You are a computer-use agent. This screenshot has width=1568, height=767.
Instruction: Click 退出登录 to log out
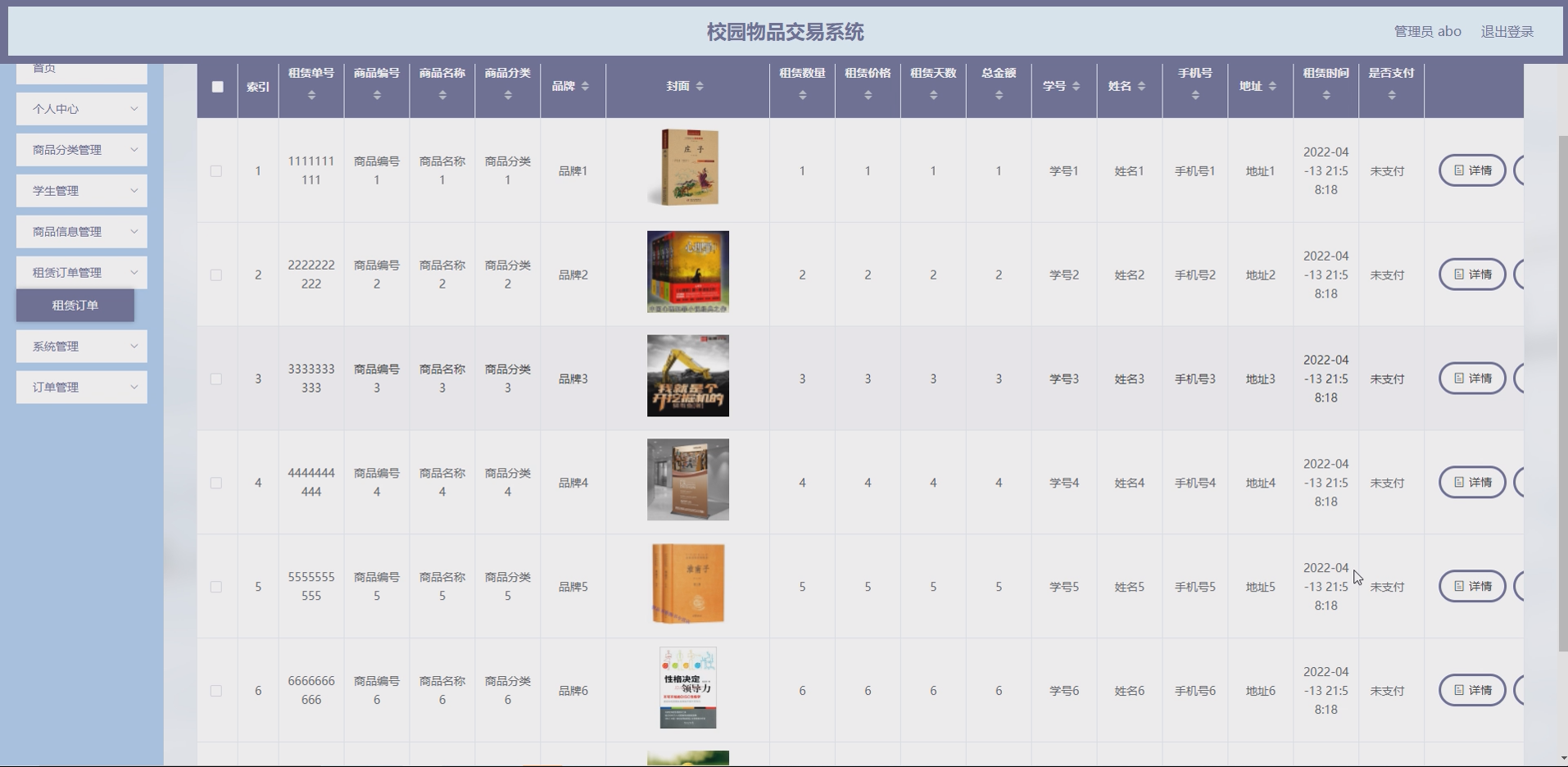pyautogui.click(x=1507, y=31)
